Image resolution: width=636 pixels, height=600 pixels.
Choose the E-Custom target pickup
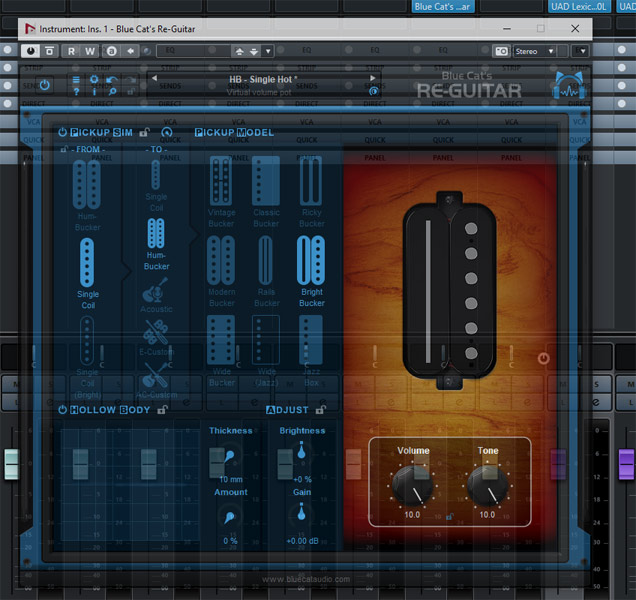tap(155, 333)
